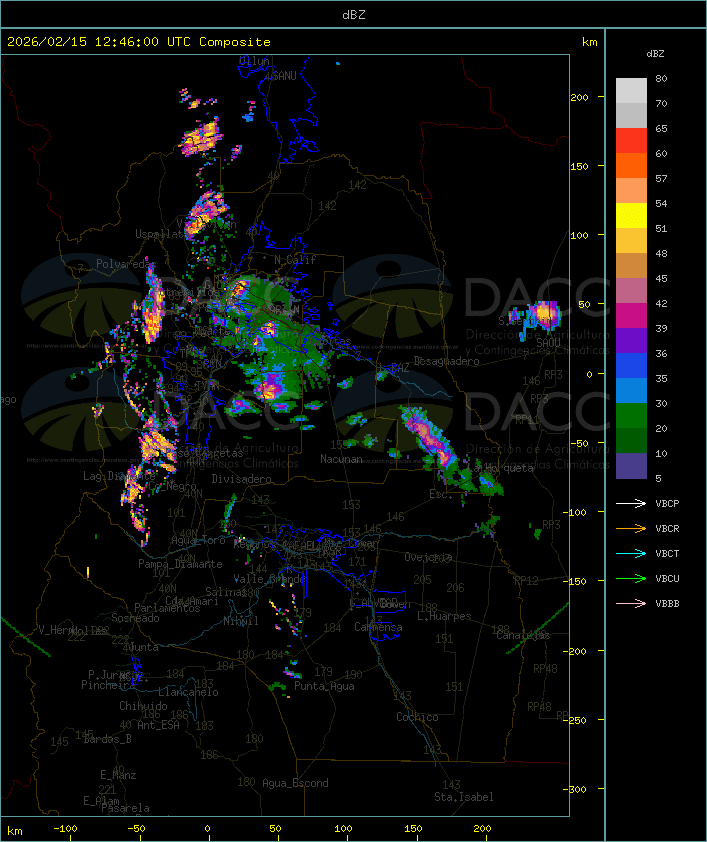Click the Pasarela place label
Screen dimensions: 707x842
tap(125, 808)
